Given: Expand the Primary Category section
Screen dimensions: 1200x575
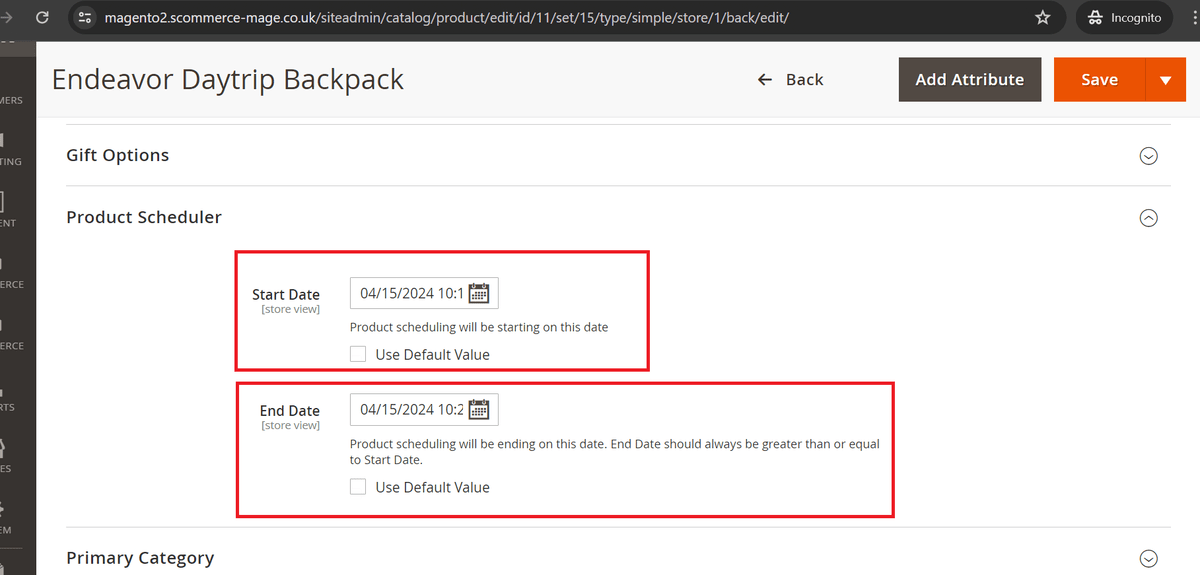Looking at the screenshot, I should pyautogui.click(x=1149, y=558).
